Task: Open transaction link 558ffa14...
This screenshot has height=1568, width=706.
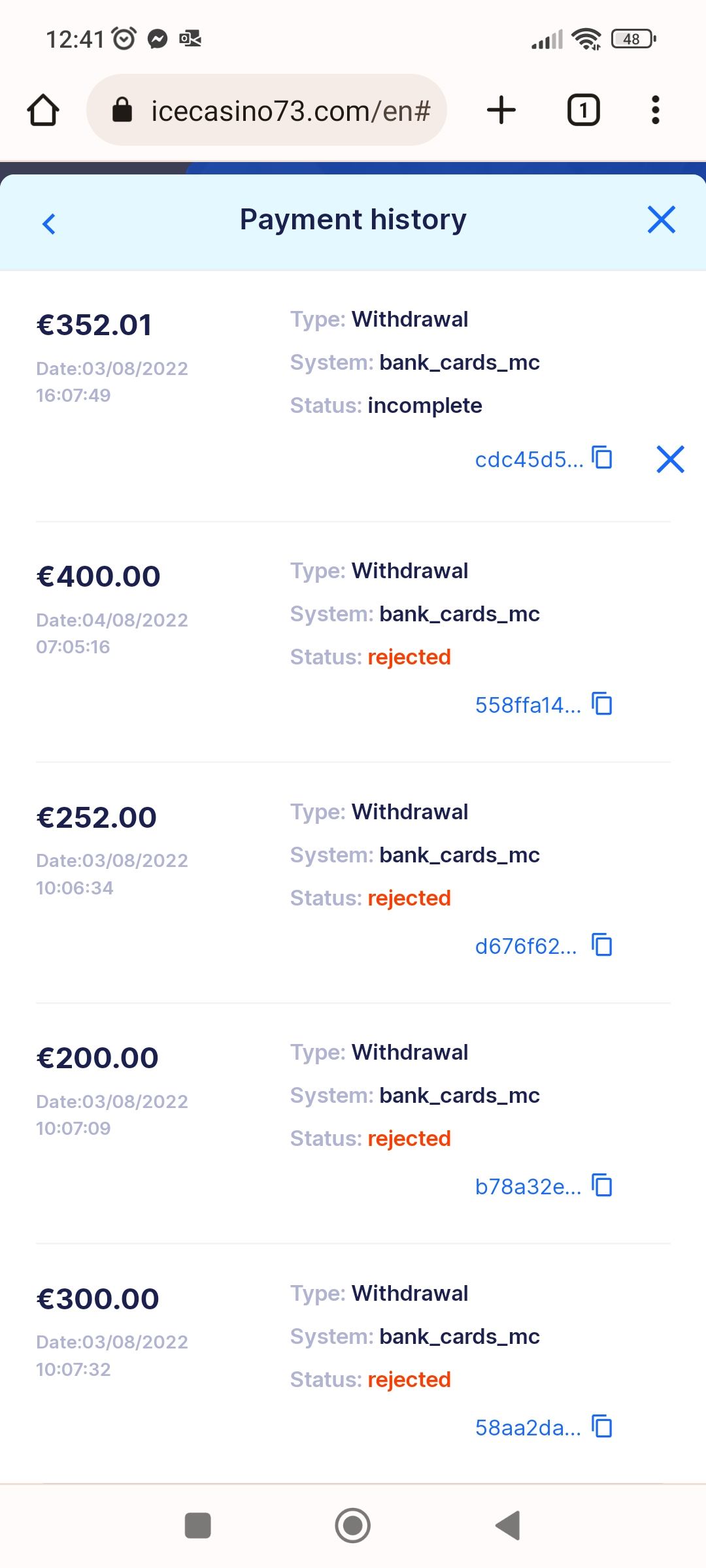Action: [x=528, y=705]
